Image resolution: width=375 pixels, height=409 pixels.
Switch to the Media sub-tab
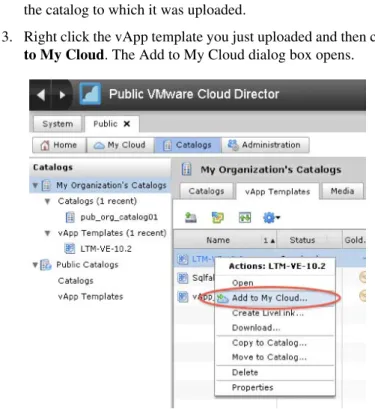click(342, 191)
